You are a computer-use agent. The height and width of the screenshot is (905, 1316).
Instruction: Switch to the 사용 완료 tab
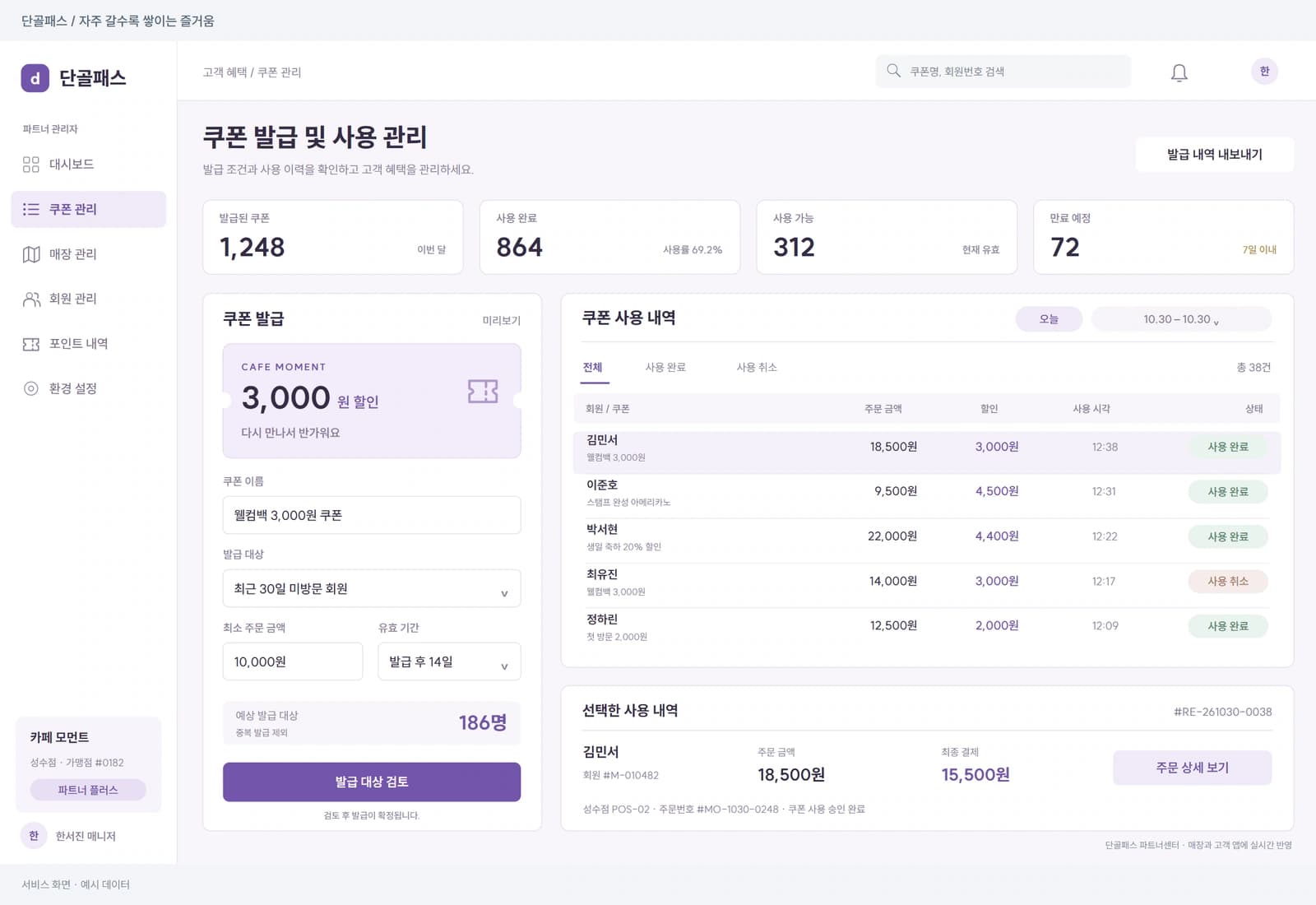click(x=665, y=367)
